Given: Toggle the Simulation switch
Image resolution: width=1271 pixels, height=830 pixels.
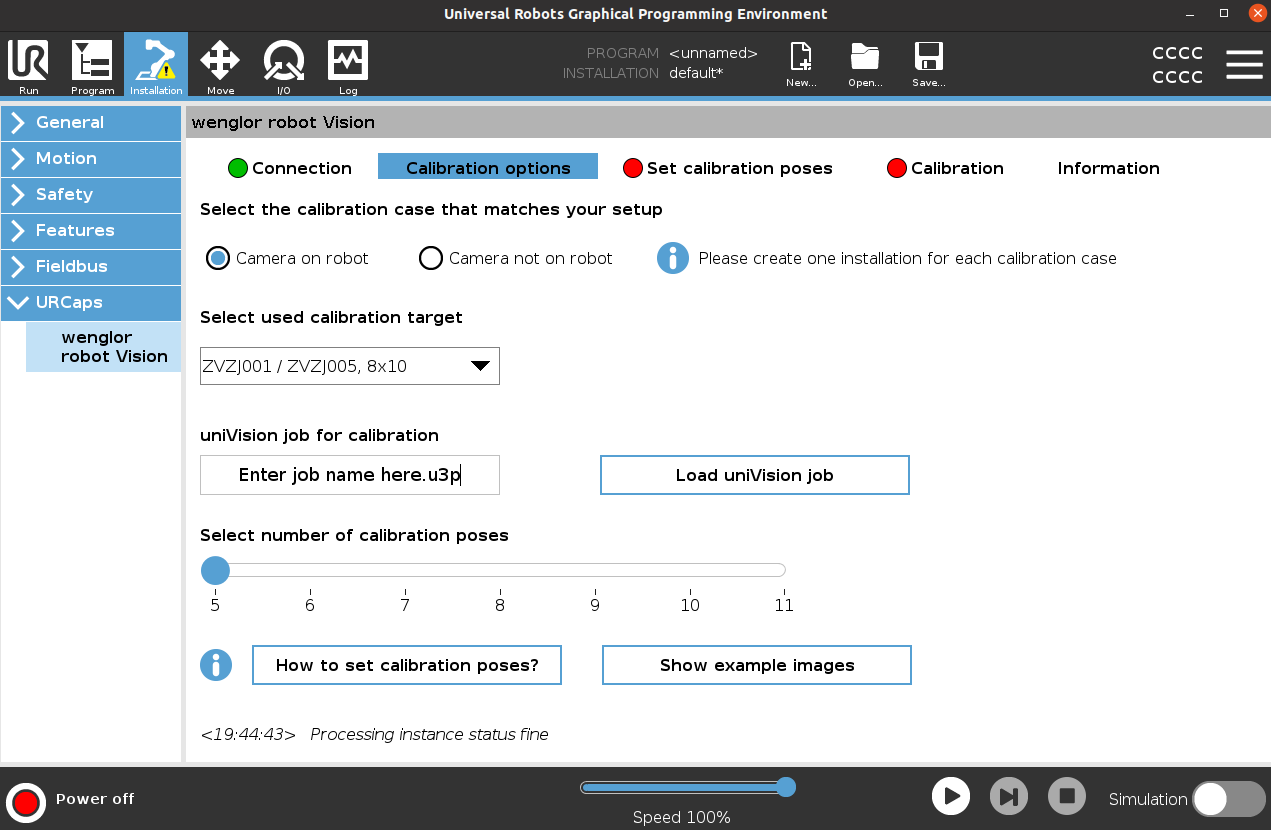Looking at the screenshot, I should pos(1229,799).
